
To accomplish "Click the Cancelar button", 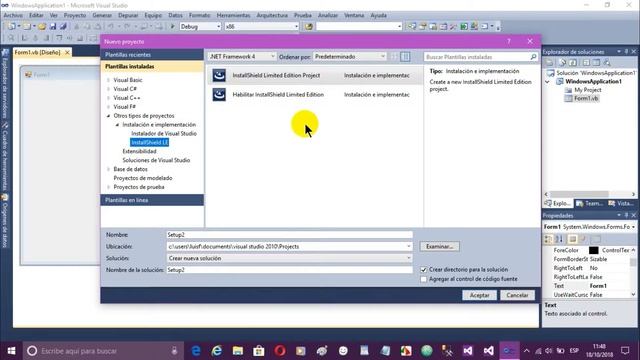I will (x=517, y=295).
